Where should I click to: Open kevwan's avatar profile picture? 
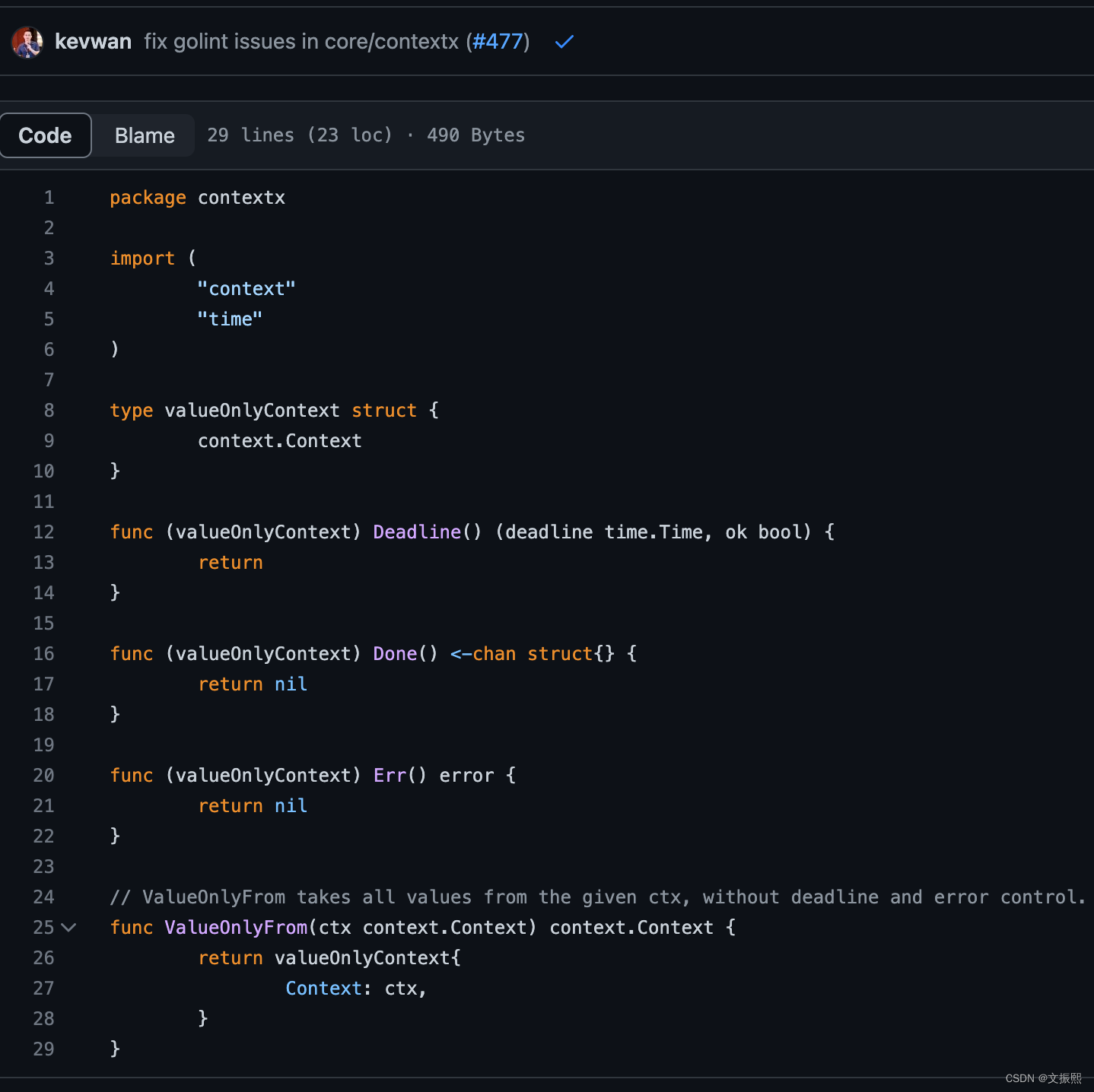[x=27, y=42]
